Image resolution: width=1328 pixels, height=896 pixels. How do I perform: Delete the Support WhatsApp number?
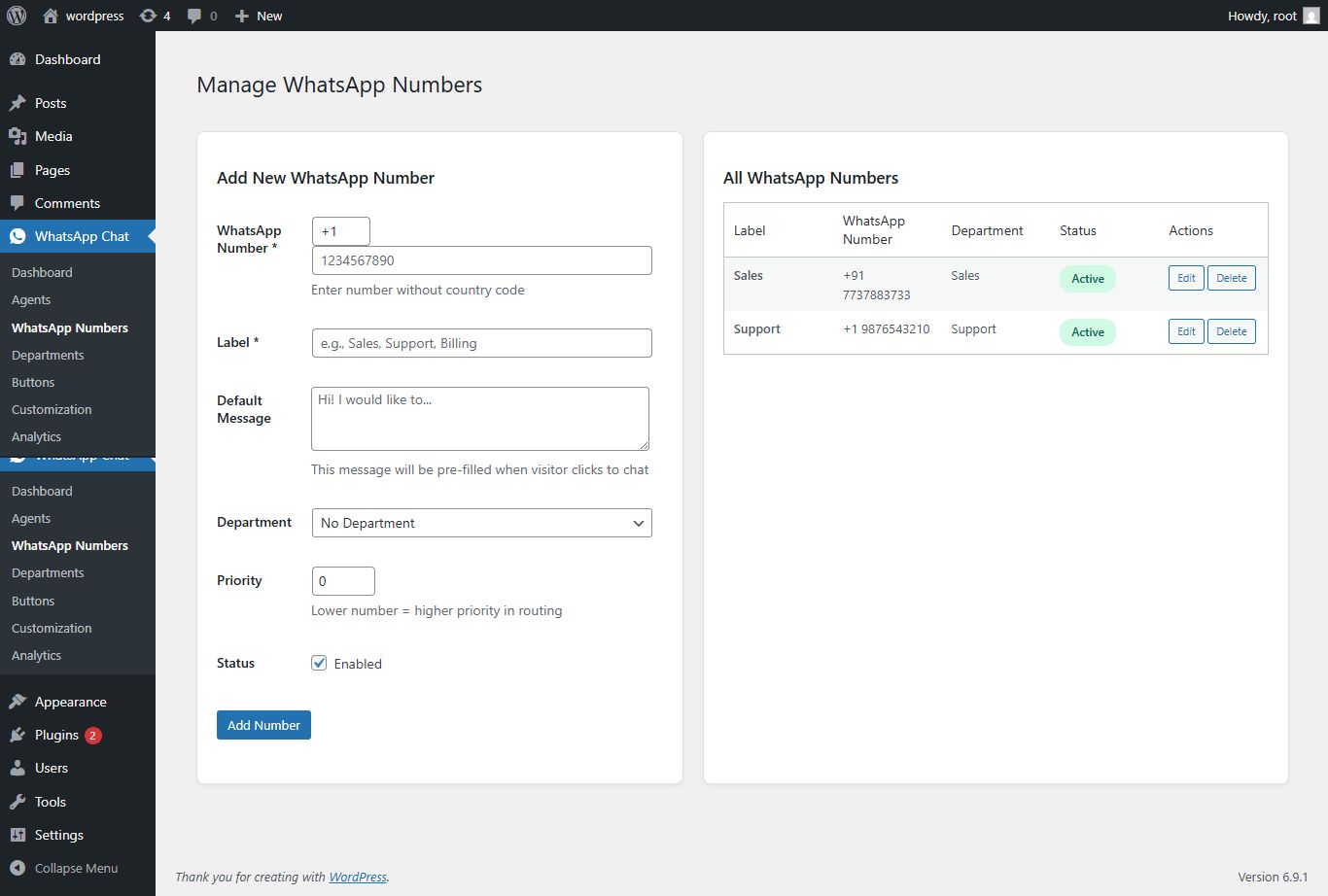point(1231,331)
